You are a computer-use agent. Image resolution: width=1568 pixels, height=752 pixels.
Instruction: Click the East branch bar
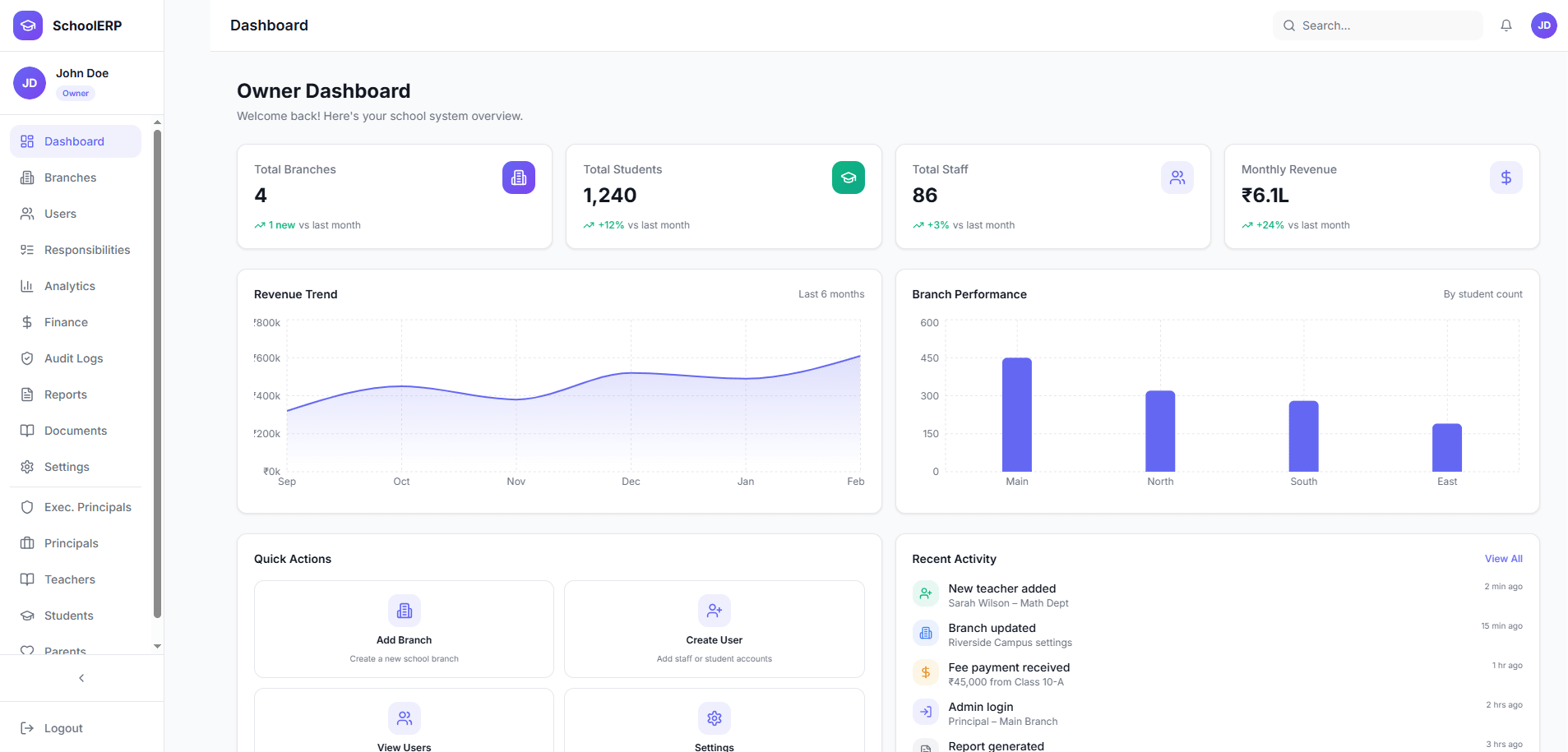point(1447,448)
